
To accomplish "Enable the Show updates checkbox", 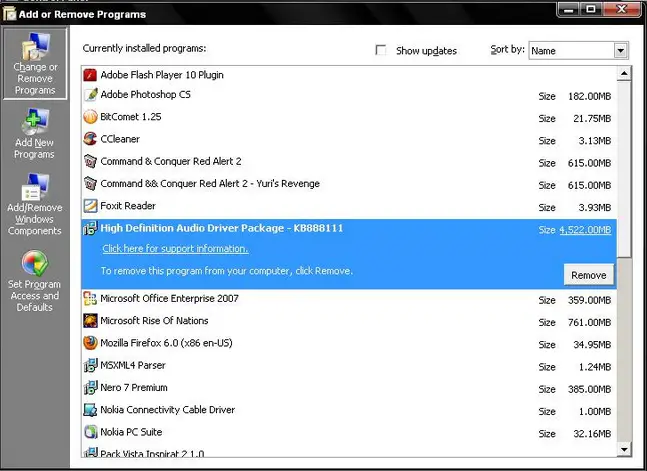I will [x=380, y=50].
